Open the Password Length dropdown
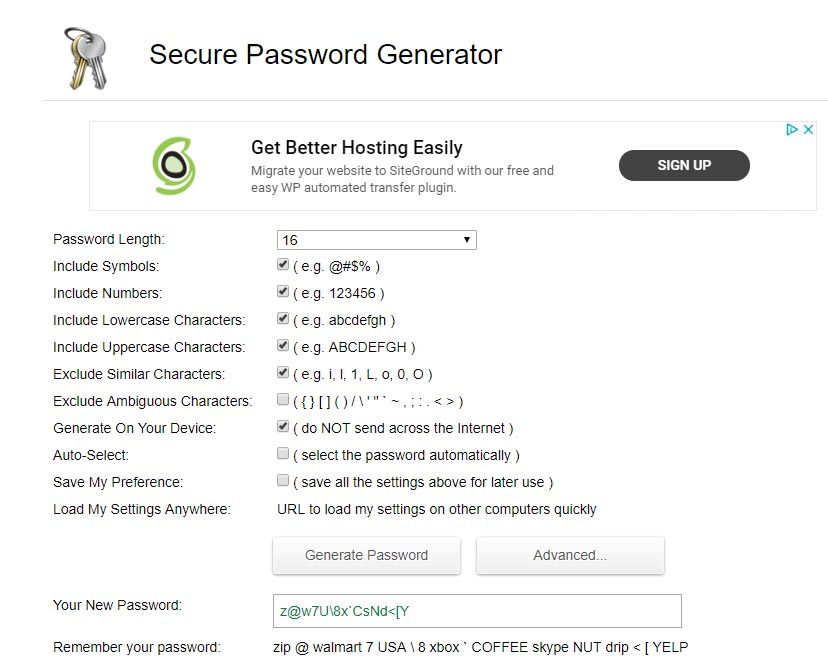This screenshot has width=828, height=669. coord(376,240)
